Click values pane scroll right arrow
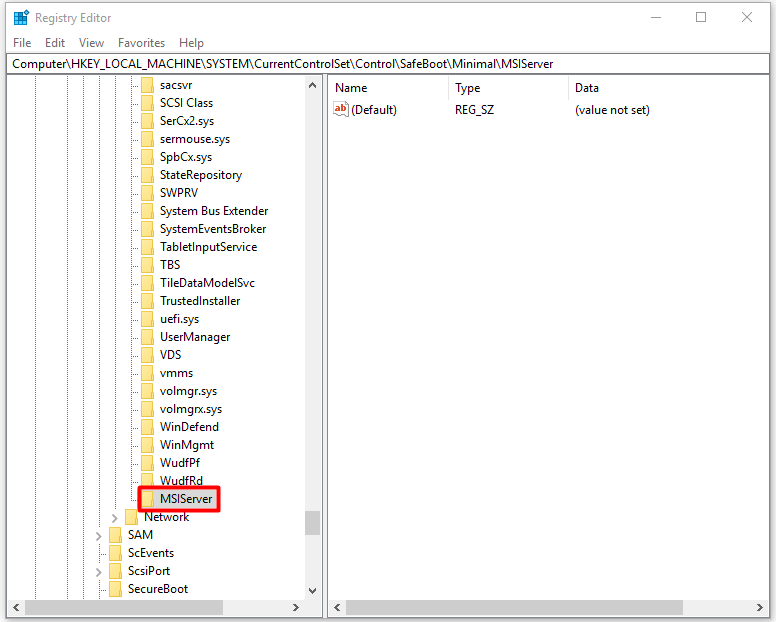This screenshot has height=622, width=776. 760,607
